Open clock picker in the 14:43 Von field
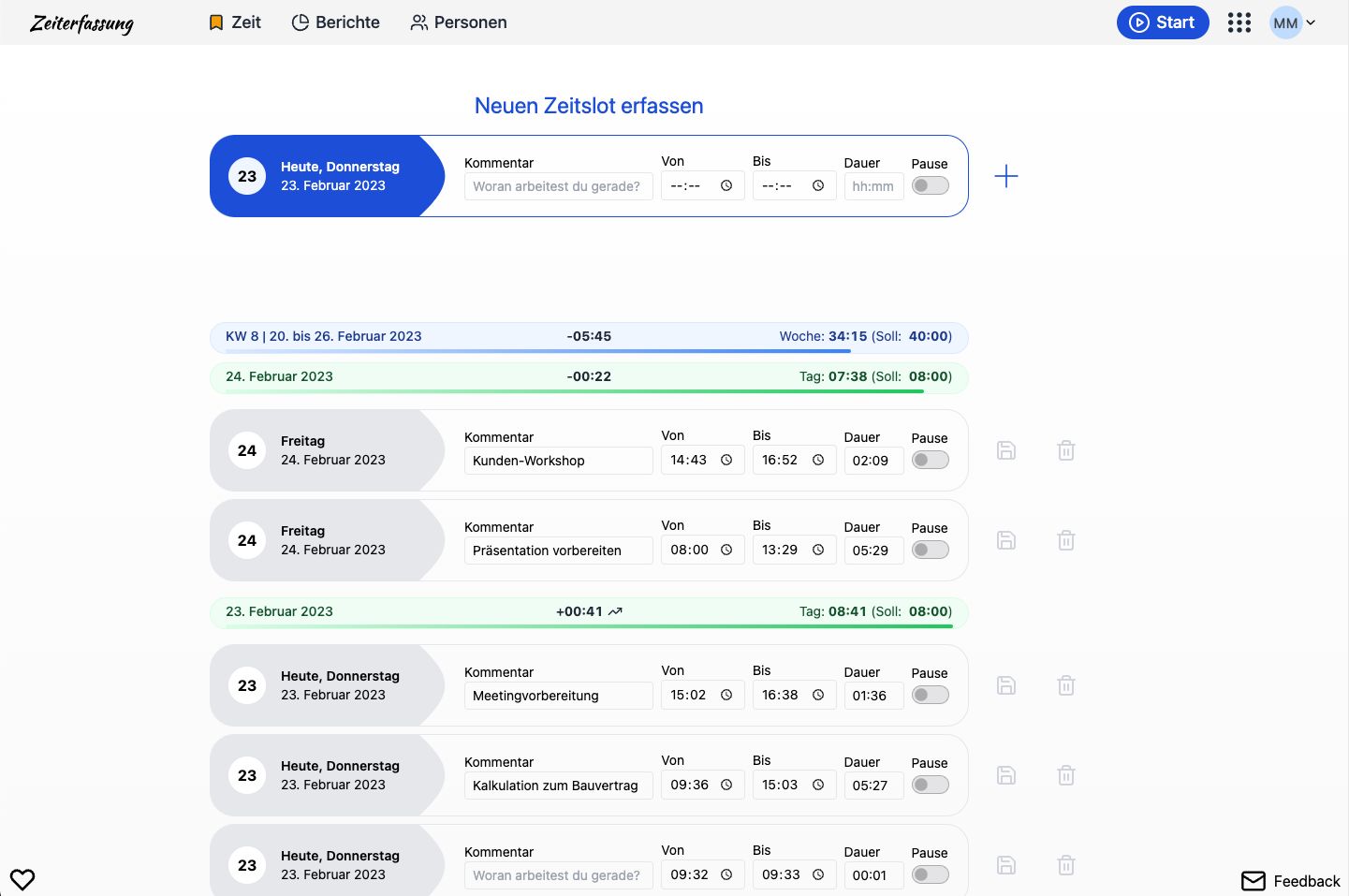Screen dimensions: 1349x896 point(726,460)
